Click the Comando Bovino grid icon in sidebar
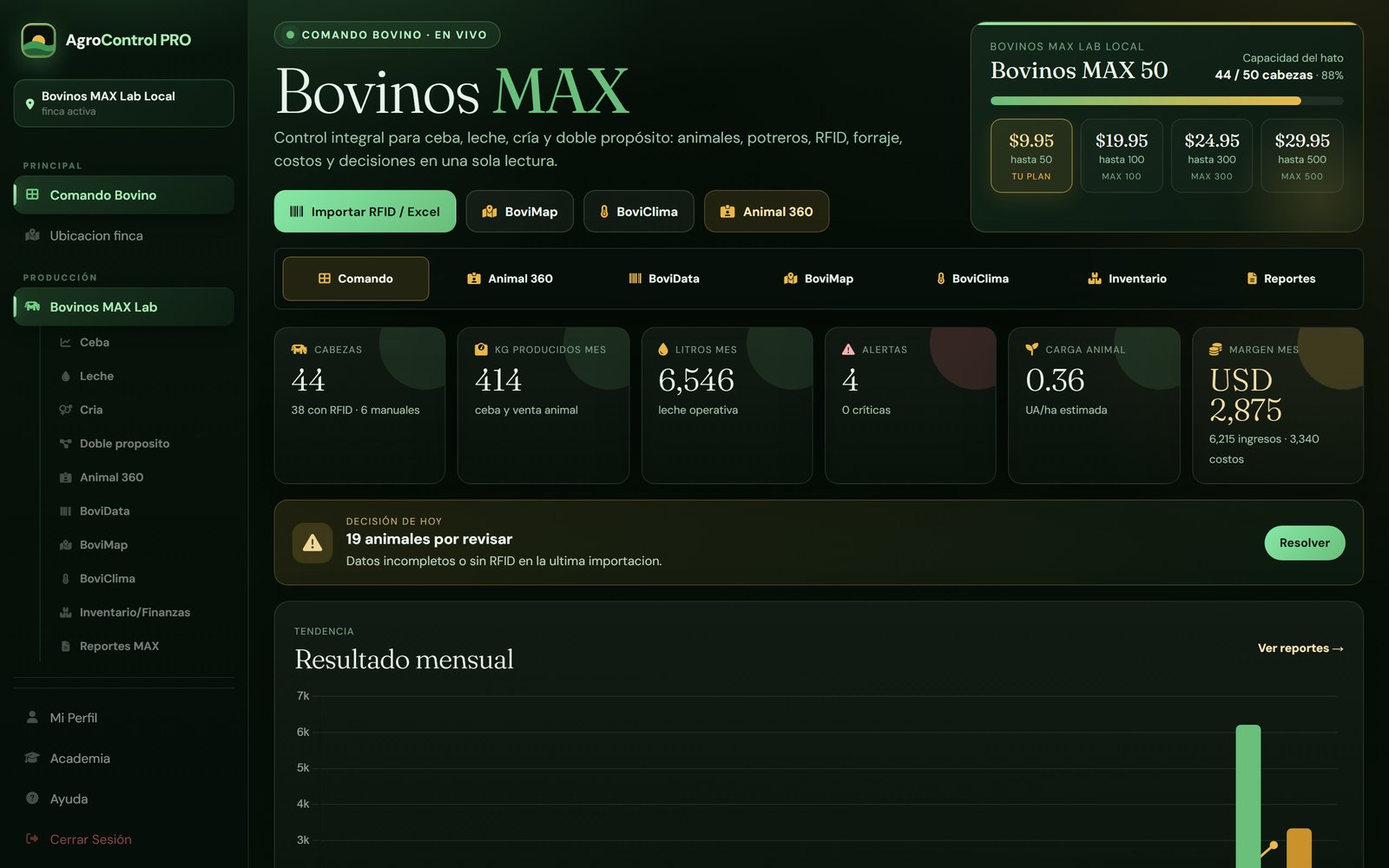 tap(32, 194)
